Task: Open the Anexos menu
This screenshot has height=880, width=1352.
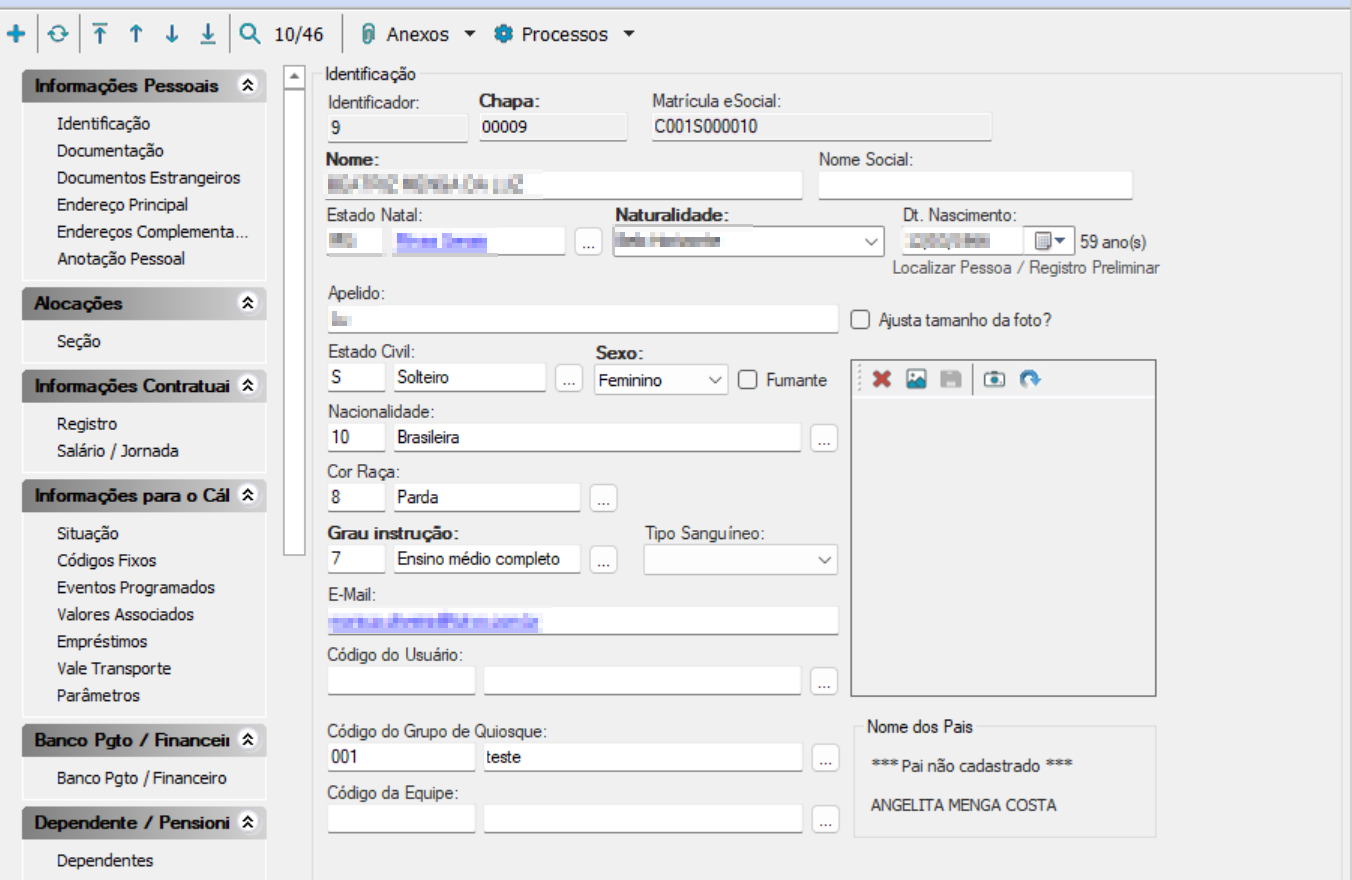Action: [x=418, y=34]
